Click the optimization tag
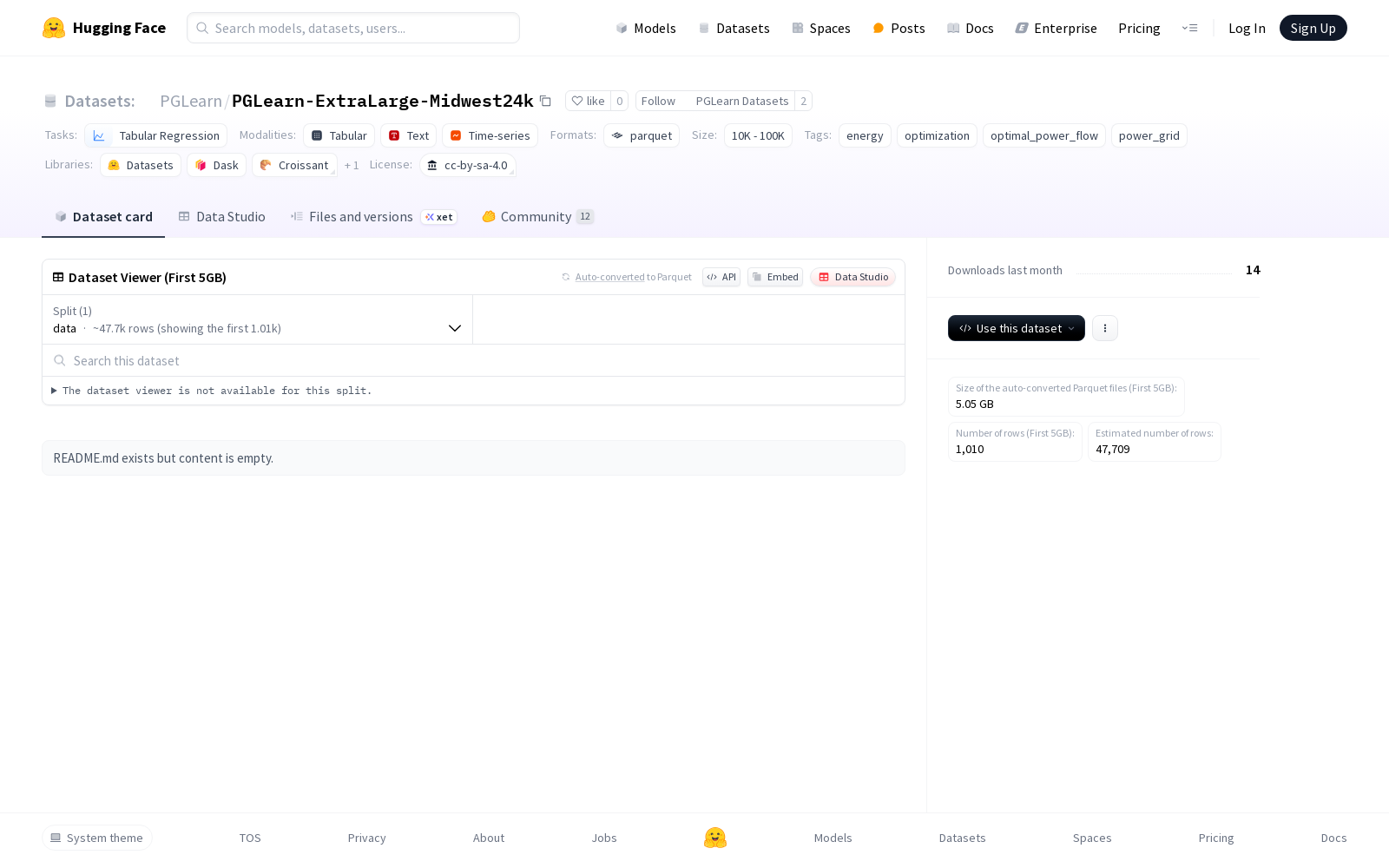The image size is (1389, 868). (x=937, y=135)
